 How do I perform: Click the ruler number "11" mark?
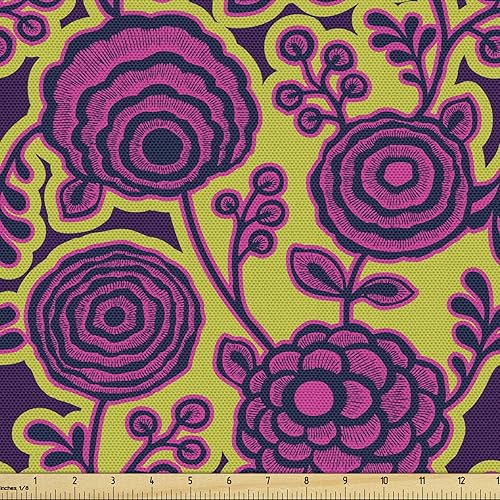pos(423,480)
